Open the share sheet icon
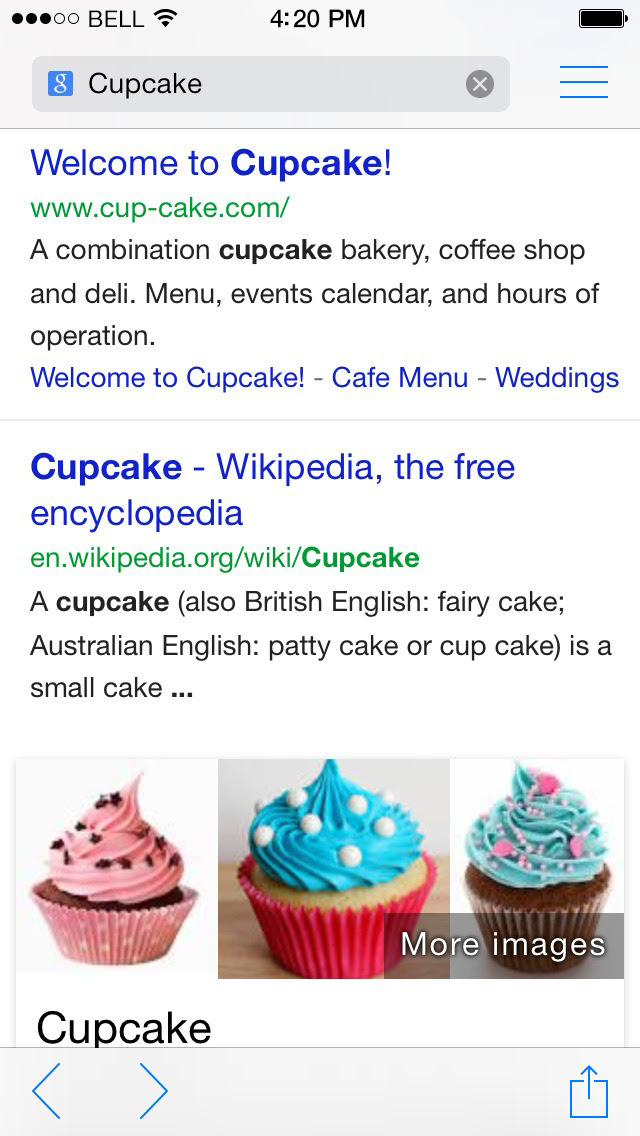The height and width of the screenshot is (1136, 640). tap(589, 1091)
